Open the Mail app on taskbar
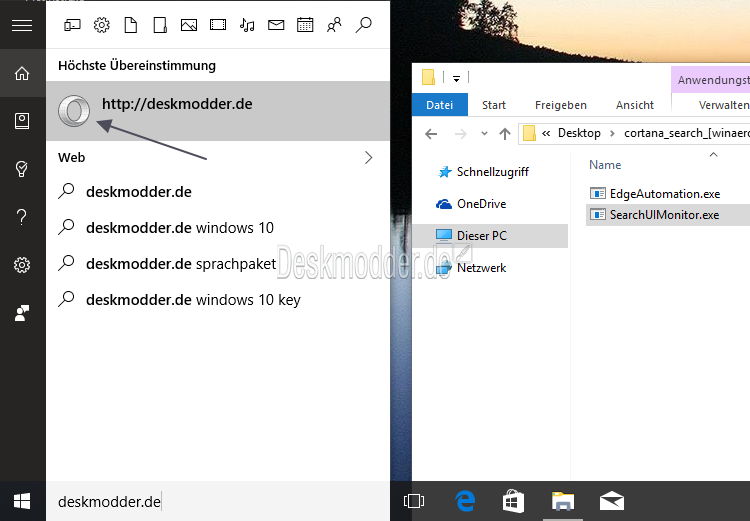Screen dimensions: 750x521 (x=612, y=501)
